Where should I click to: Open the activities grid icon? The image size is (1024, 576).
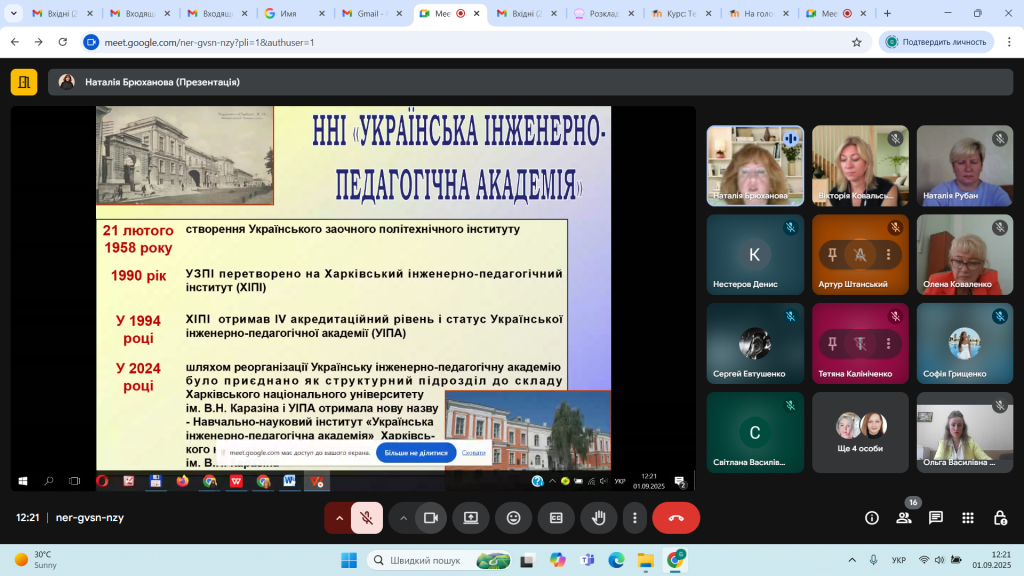pos(968,518)
